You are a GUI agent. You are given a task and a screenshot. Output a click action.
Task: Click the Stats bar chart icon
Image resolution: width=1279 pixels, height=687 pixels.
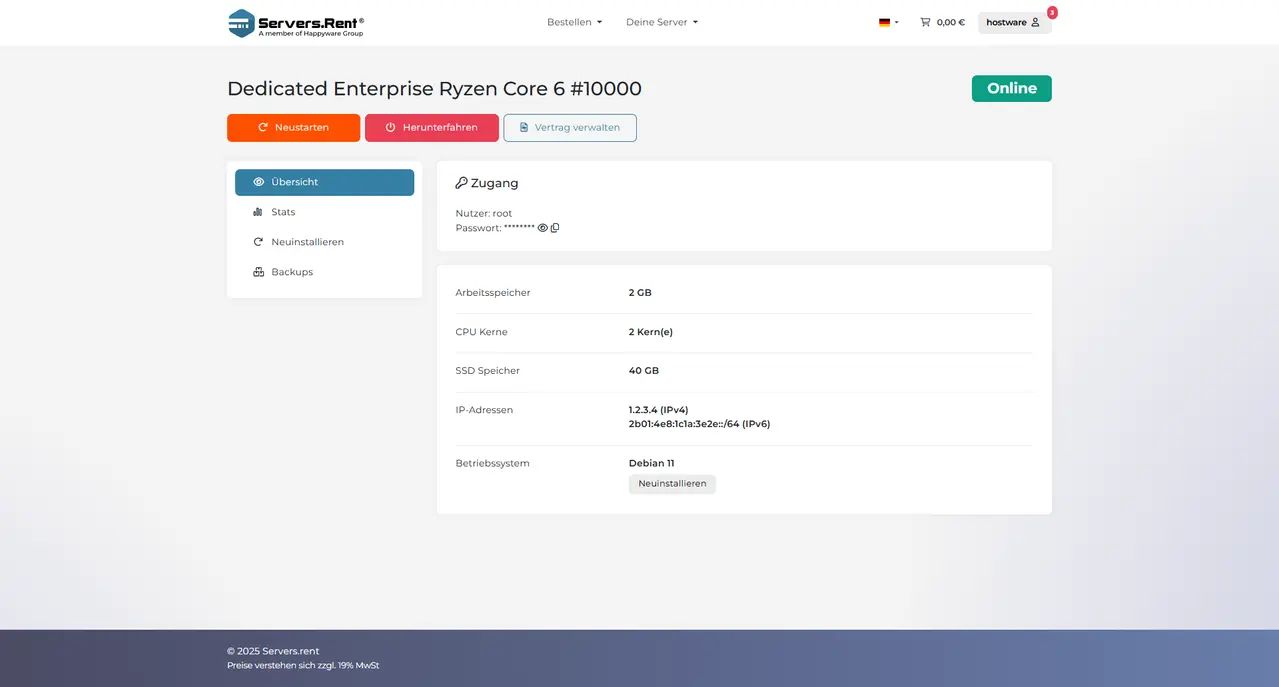click(258, 212)
